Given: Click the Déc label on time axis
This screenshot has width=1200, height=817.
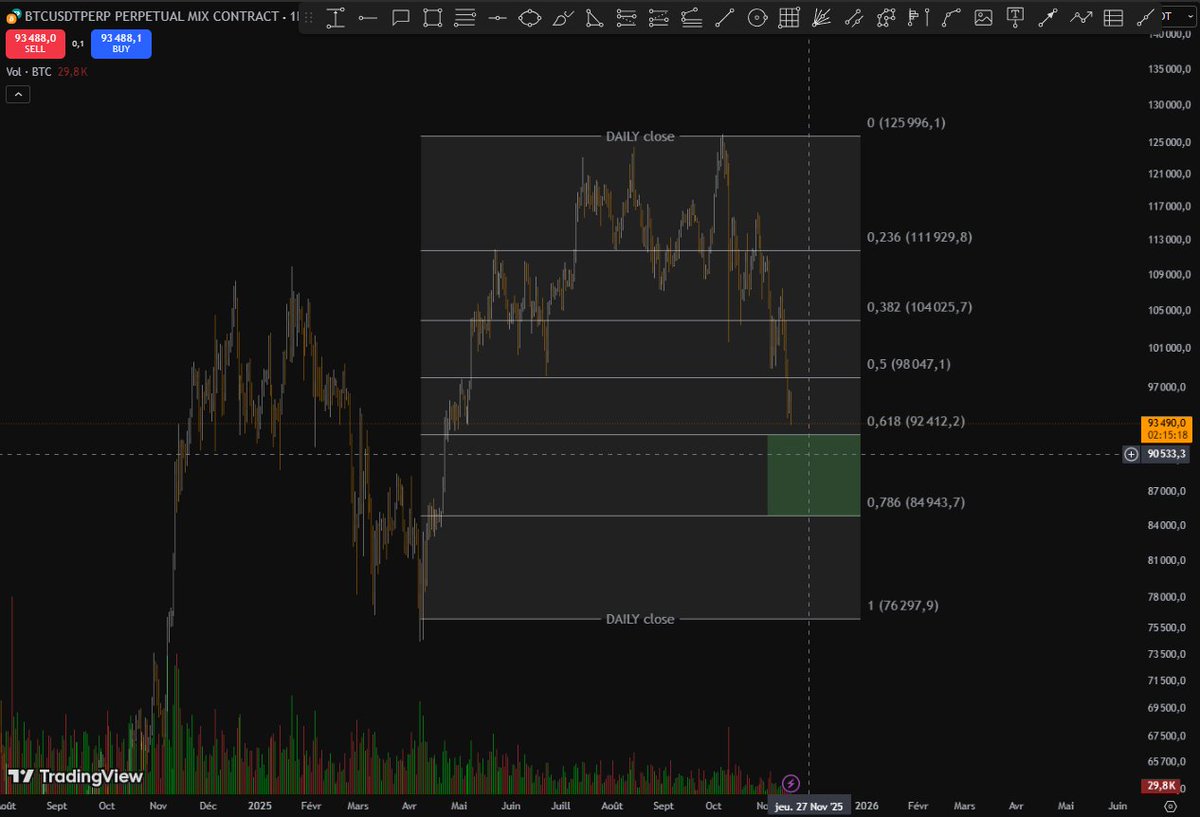Looking at the screenshot, I should tap(208, 805).
